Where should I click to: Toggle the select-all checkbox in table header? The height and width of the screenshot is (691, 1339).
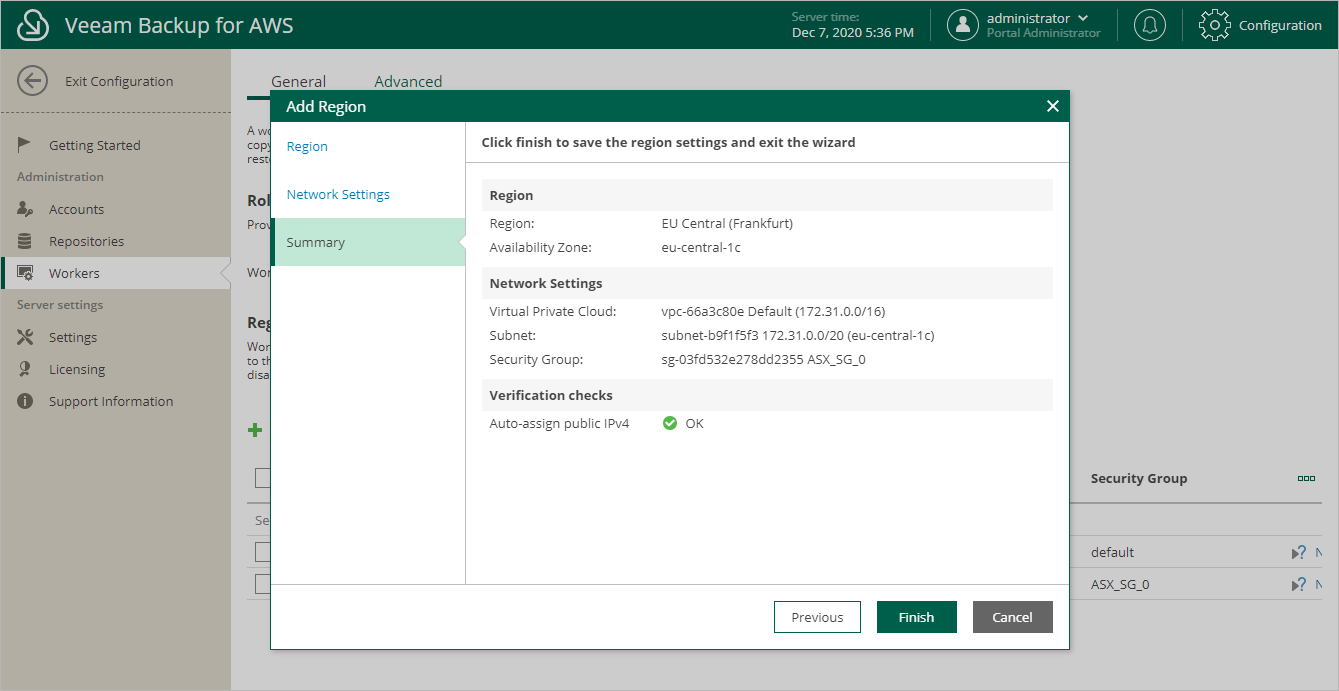pos(263,478)
